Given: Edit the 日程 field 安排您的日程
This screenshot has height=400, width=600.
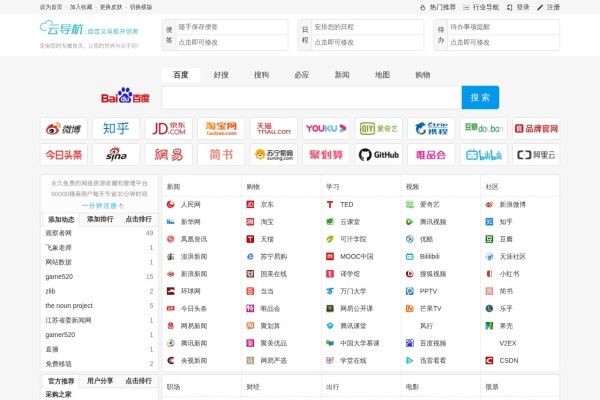Looking at the screenshot, I should pyautogui.click(x=368, y=27).
